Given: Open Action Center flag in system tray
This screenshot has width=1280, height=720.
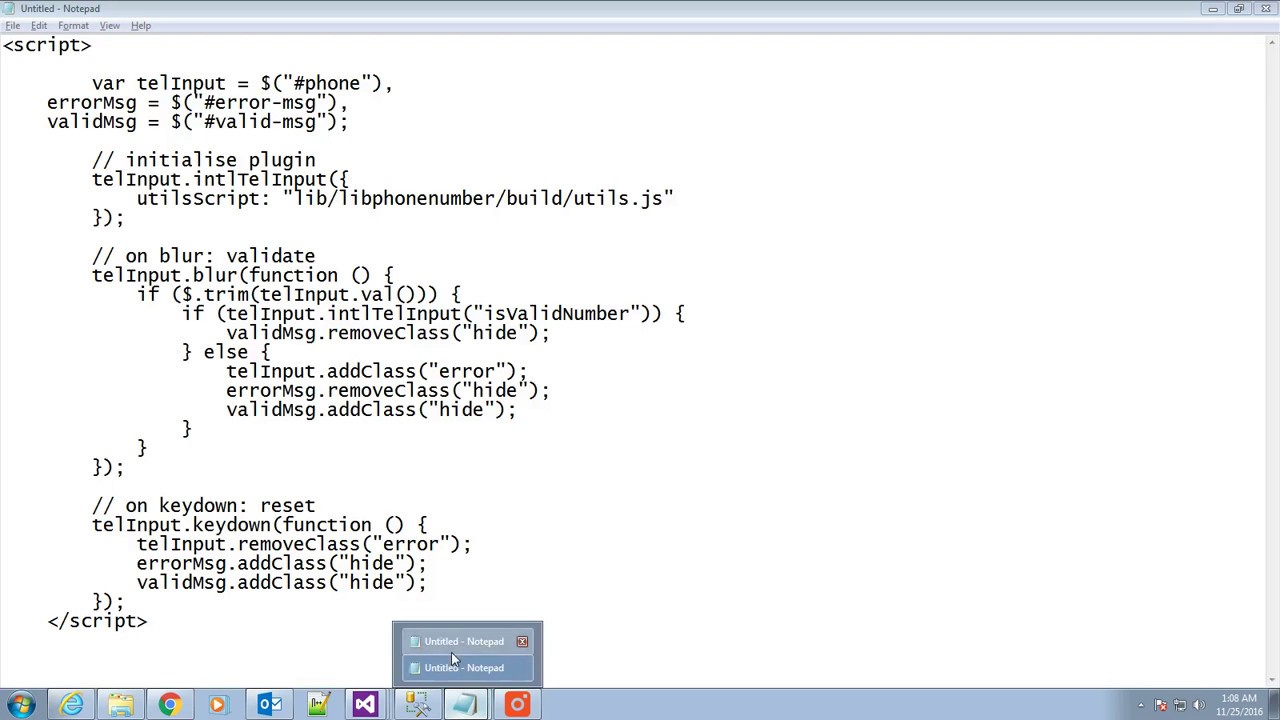Looking at the screenshot, I should 1161,705.
